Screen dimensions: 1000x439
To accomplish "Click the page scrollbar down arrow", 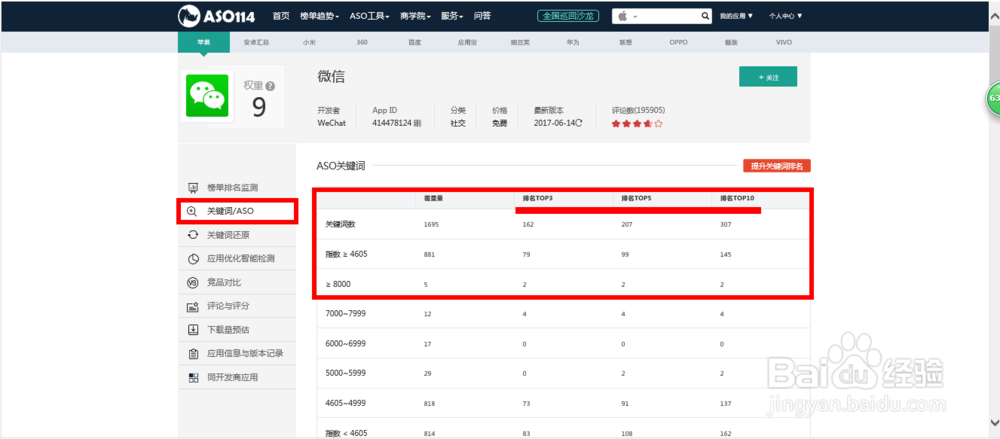I will click(994, 422).
